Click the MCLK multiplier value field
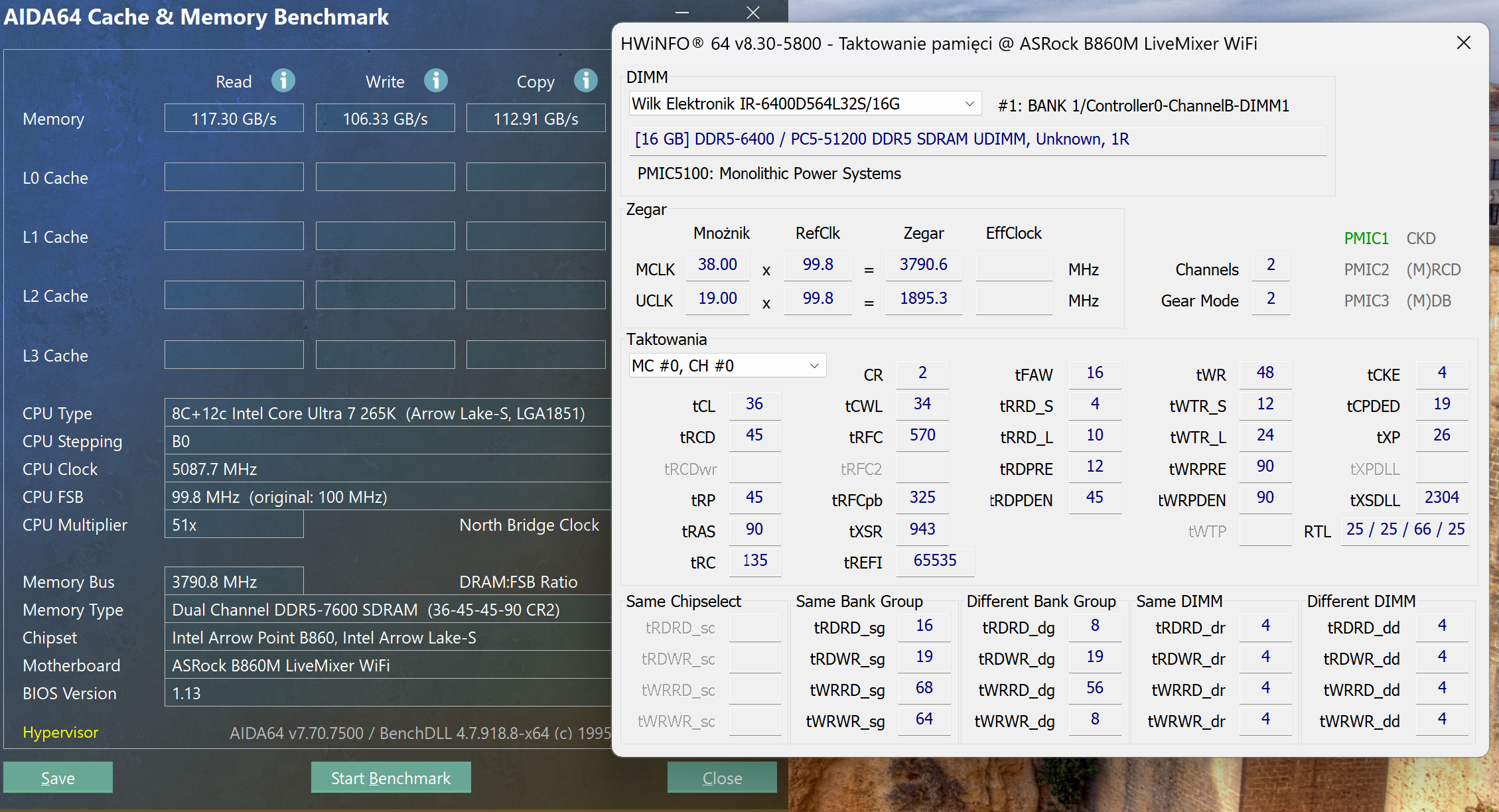Screen dimensions: 1499x812 tap(717, 265)
